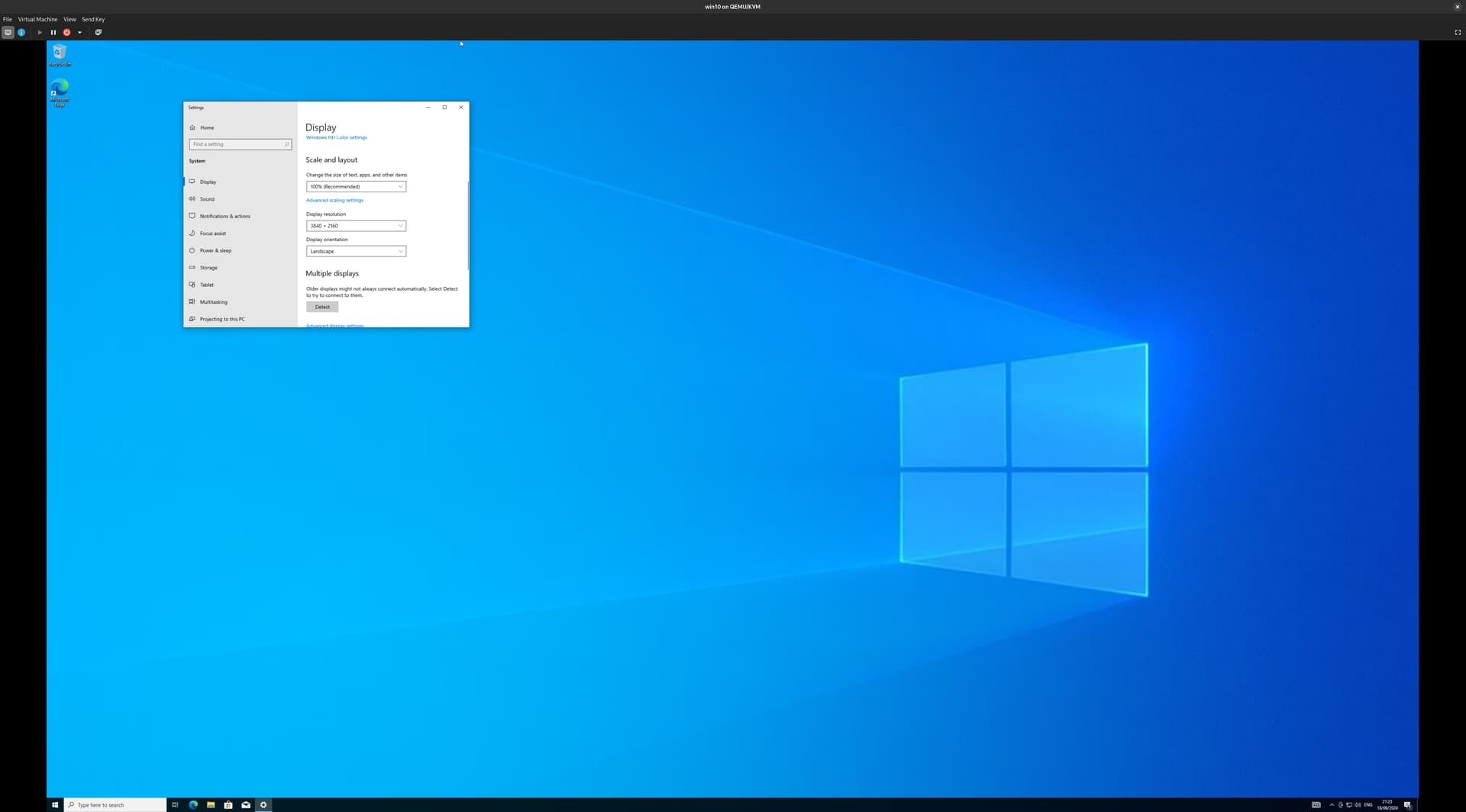Open the taskbar clock and date
1466x812 pixels.
tap(1387, 804)
